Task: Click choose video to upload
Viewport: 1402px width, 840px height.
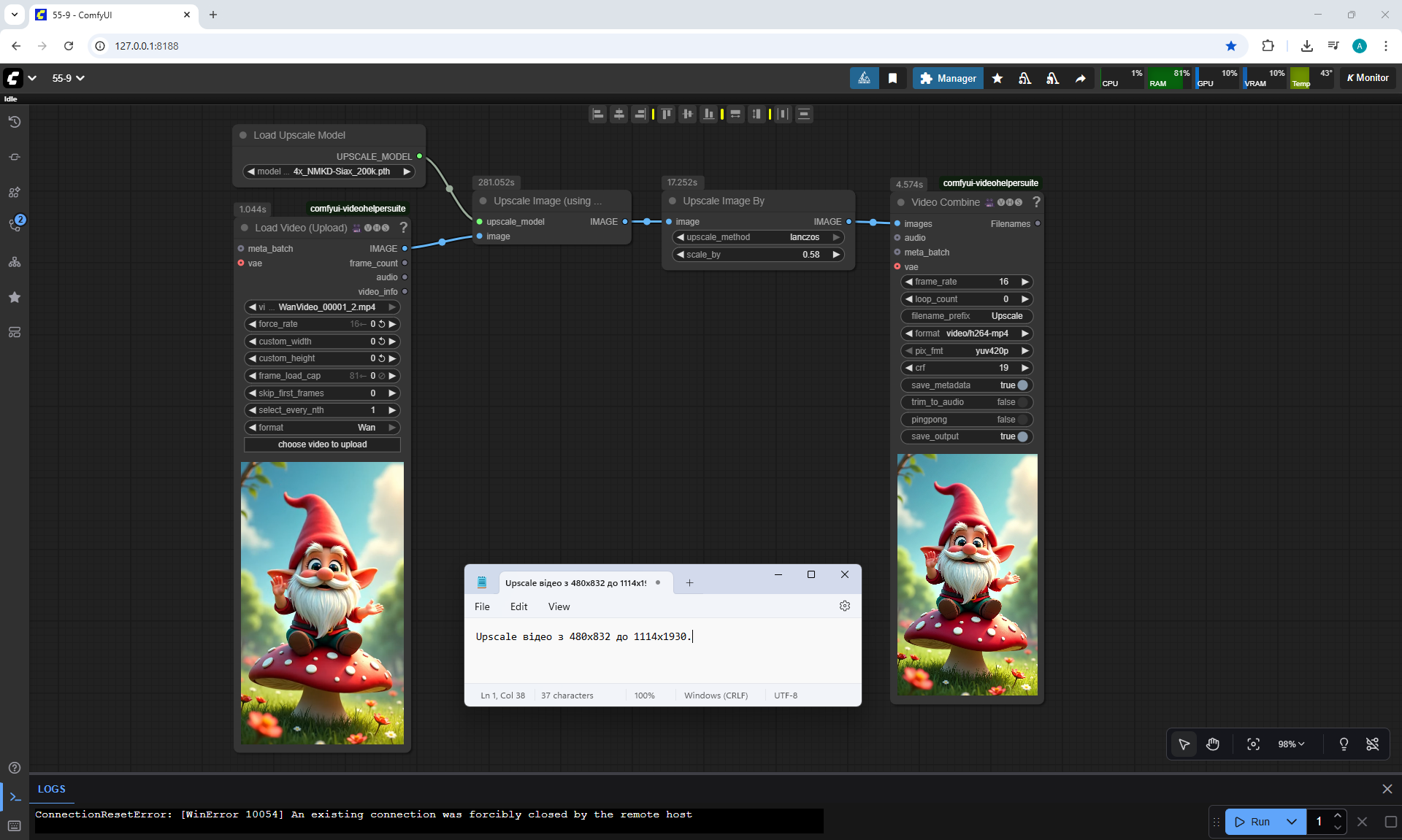Action: [x=322, y=444]
